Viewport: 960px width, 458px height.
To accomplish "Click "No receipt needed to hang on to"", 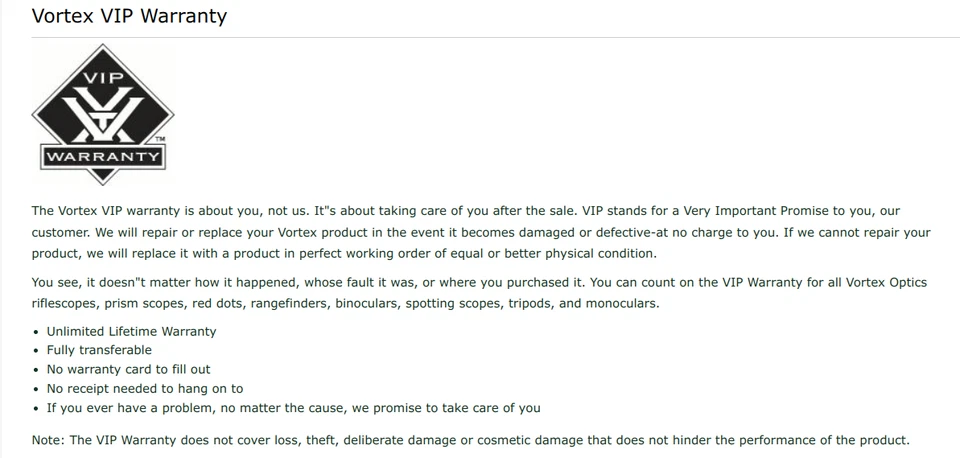I will click(144, 388).
